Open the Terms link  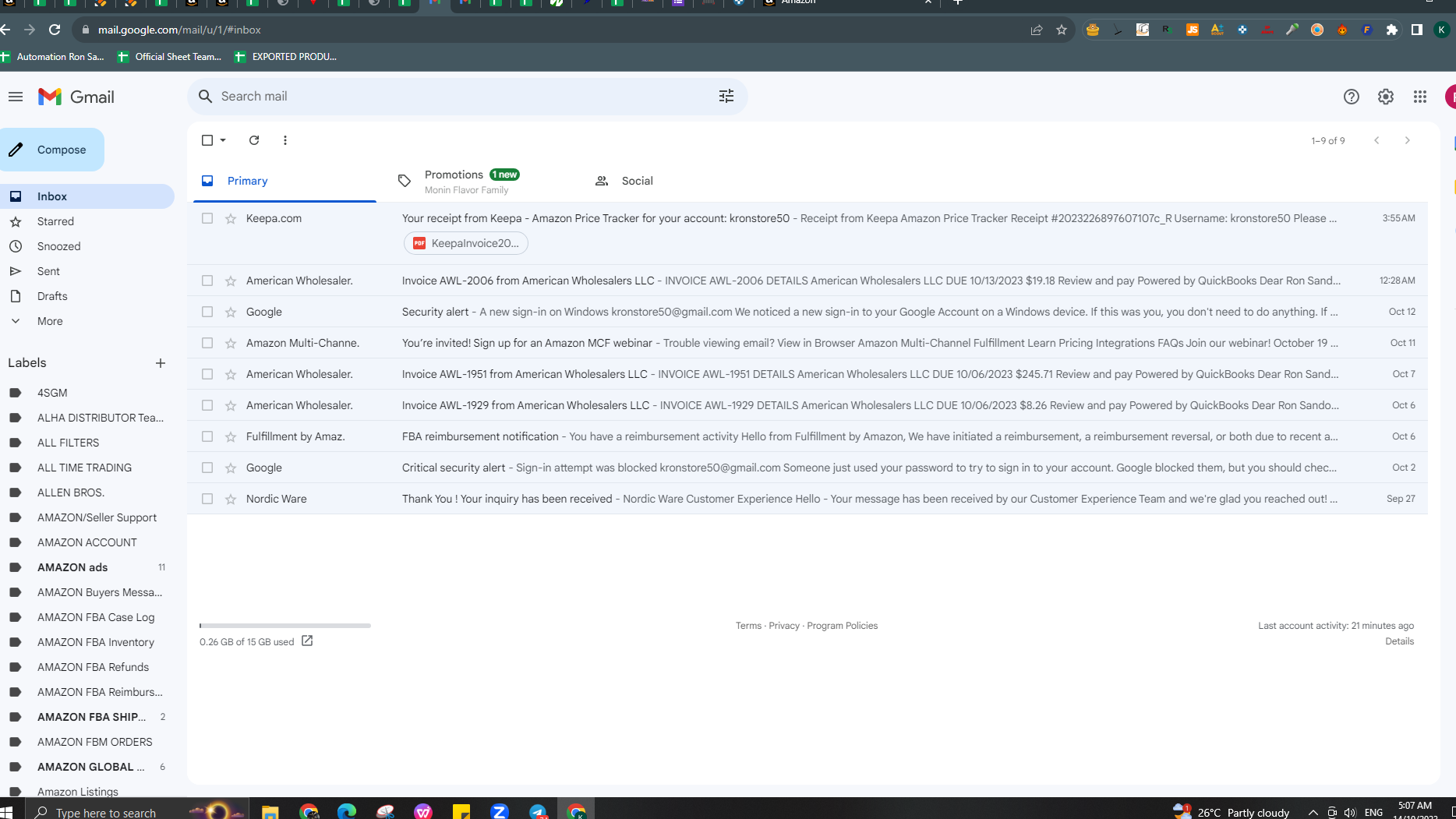point(748,626)
